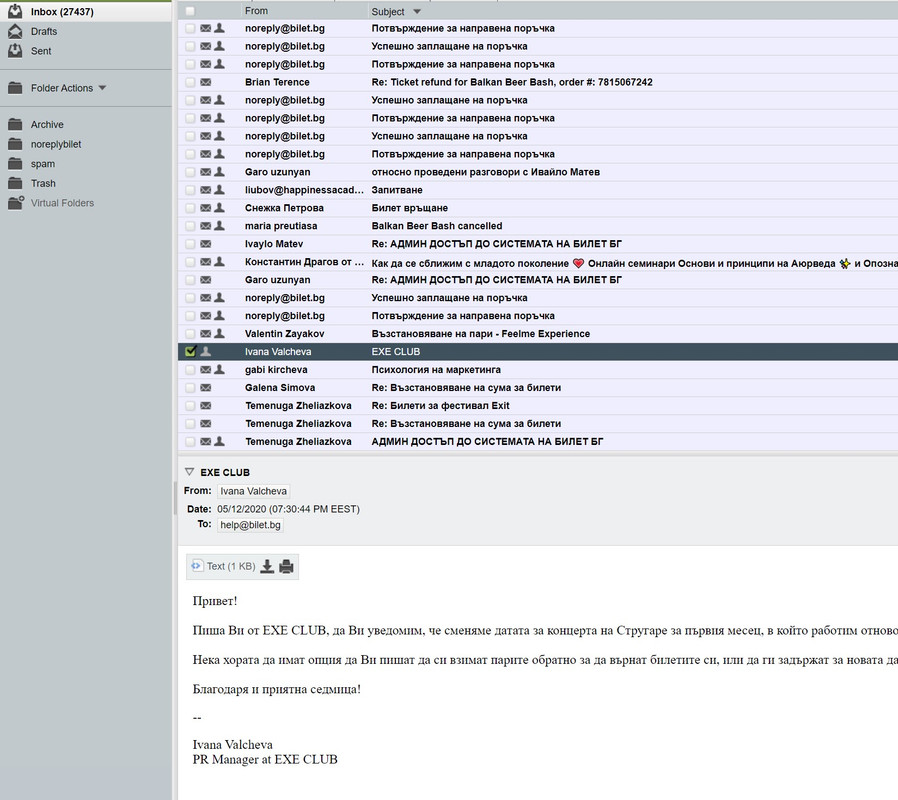898x800 pixels.
Task: Click person icon on liubov@happinessacad row
Action: tap(219, 190)
